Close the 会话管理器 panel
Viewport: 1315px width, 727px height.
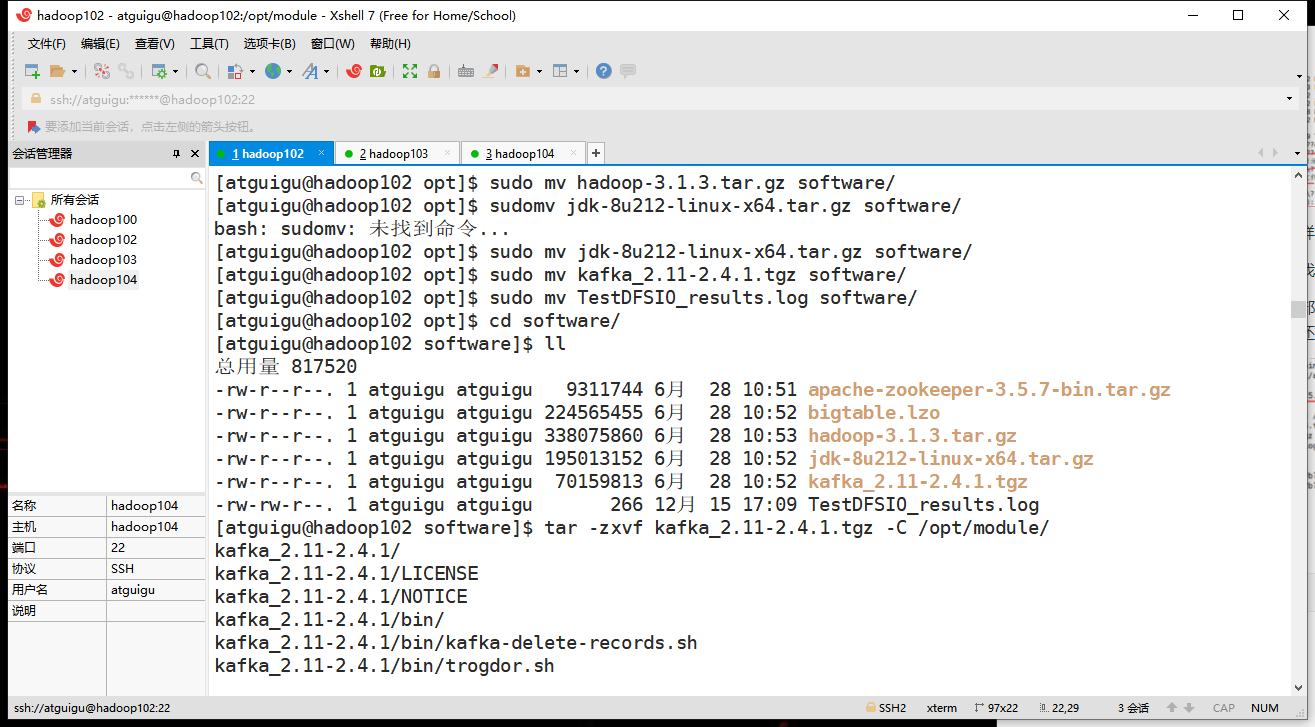pos(195,154)
